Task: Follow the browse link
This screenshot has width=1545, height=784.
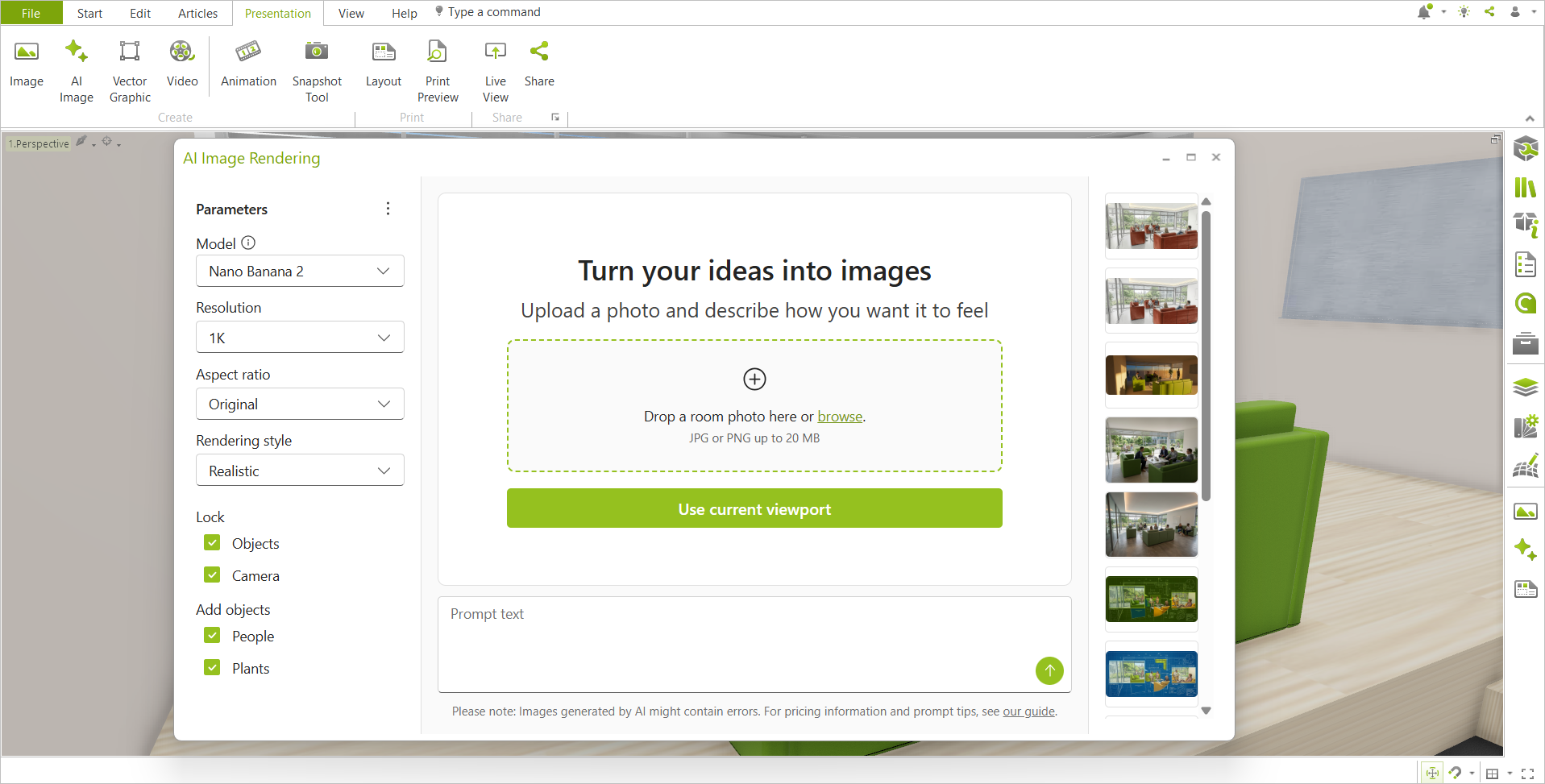Action: [840, 417]
